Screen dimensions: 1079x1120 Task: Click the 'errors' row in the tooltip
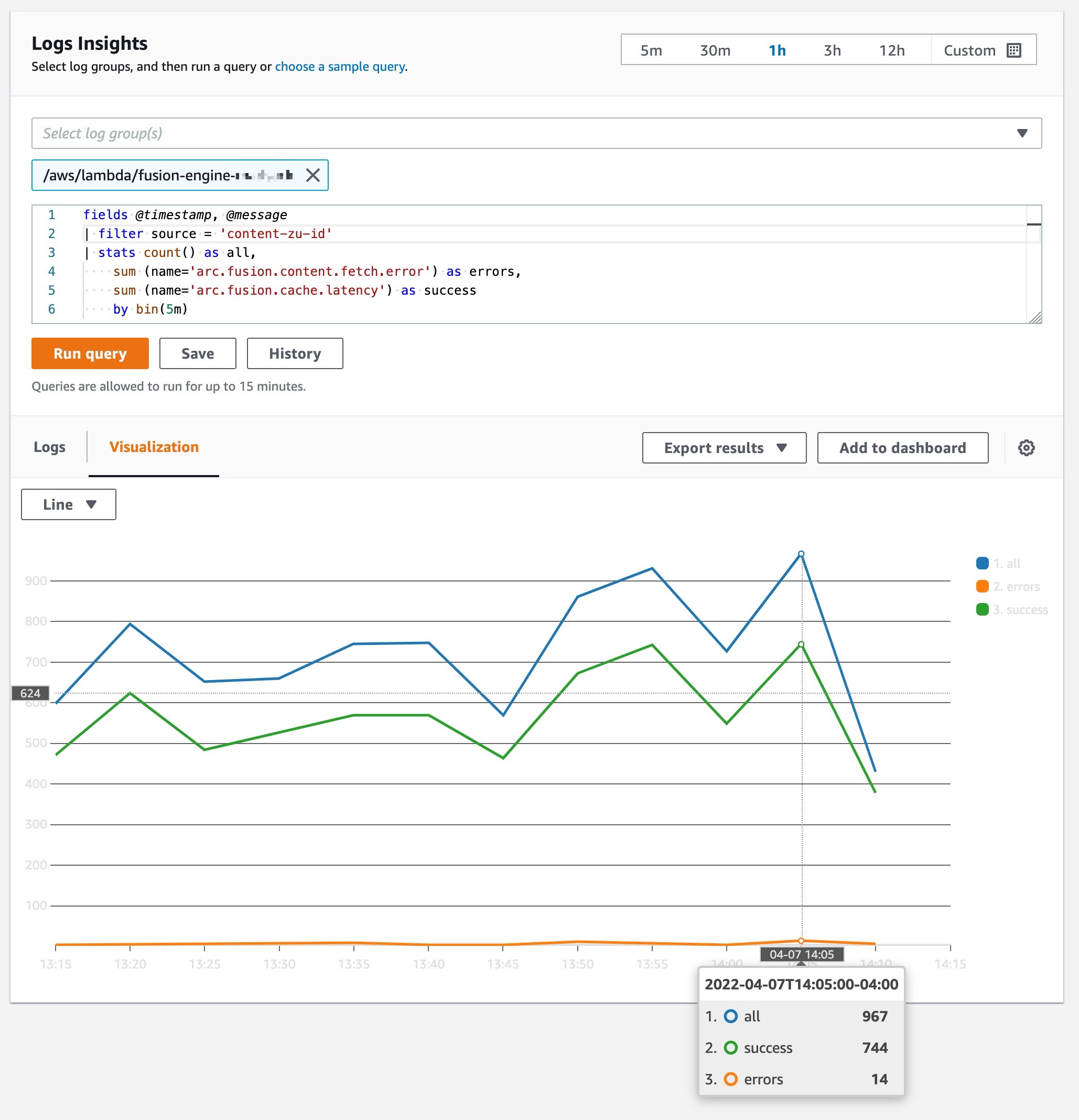coord(801,1079)
